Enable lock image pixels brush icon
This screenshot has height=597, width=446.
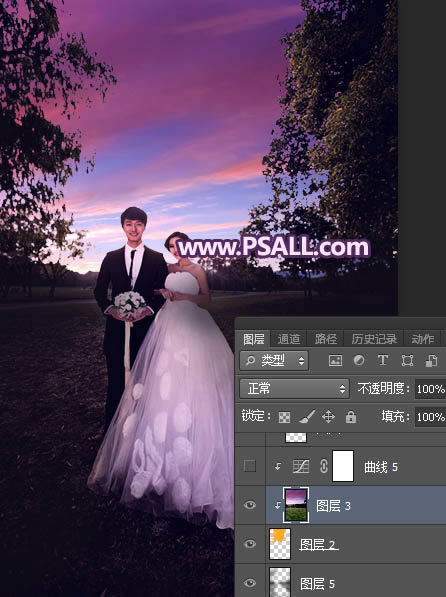click(306, 417)
